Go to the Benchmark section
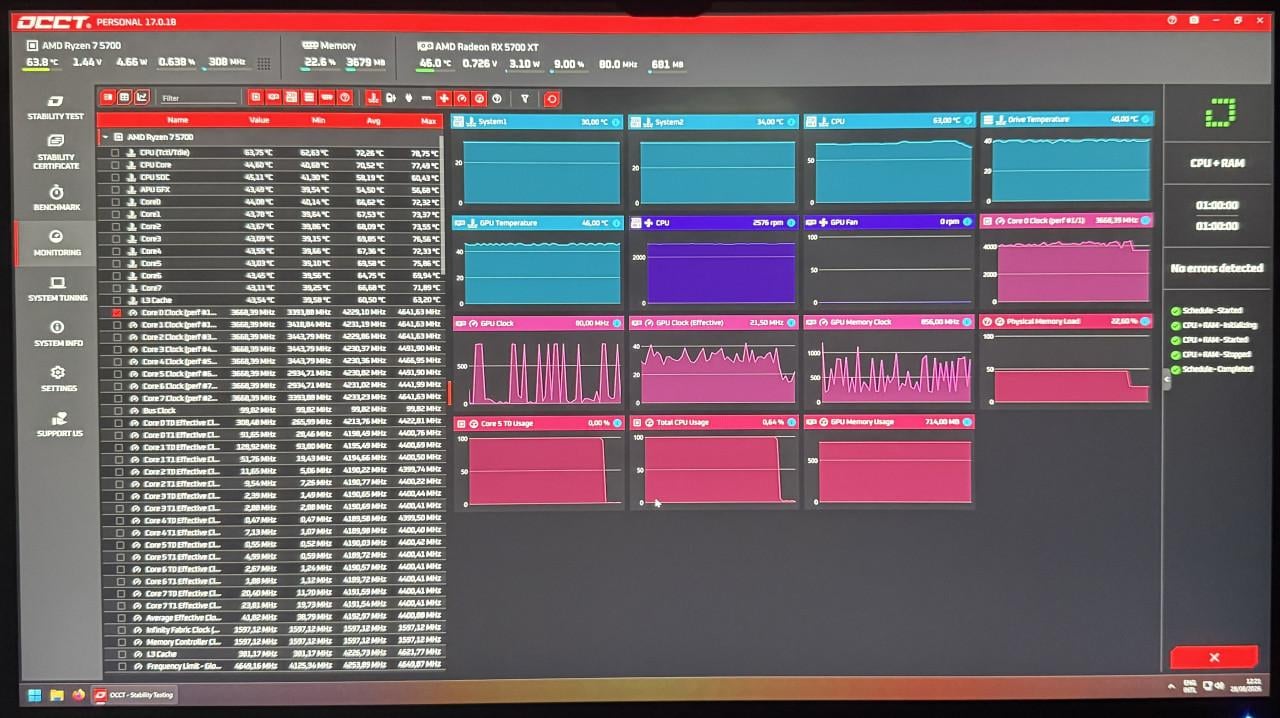 55,196
